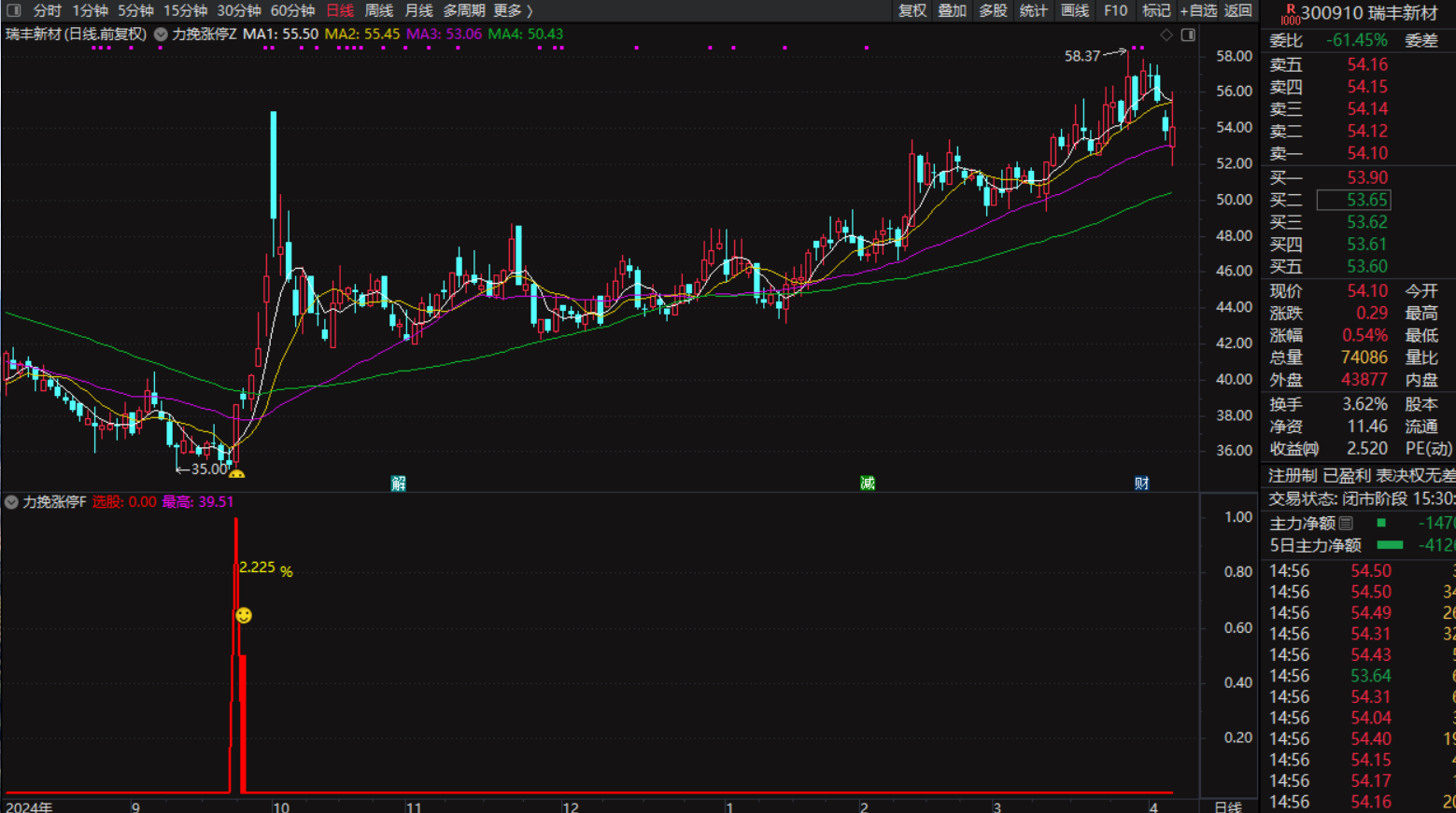Screen dimensions: 1456x813
Task: Toggle right panel icon above the chart
Action: point(1188,35)
